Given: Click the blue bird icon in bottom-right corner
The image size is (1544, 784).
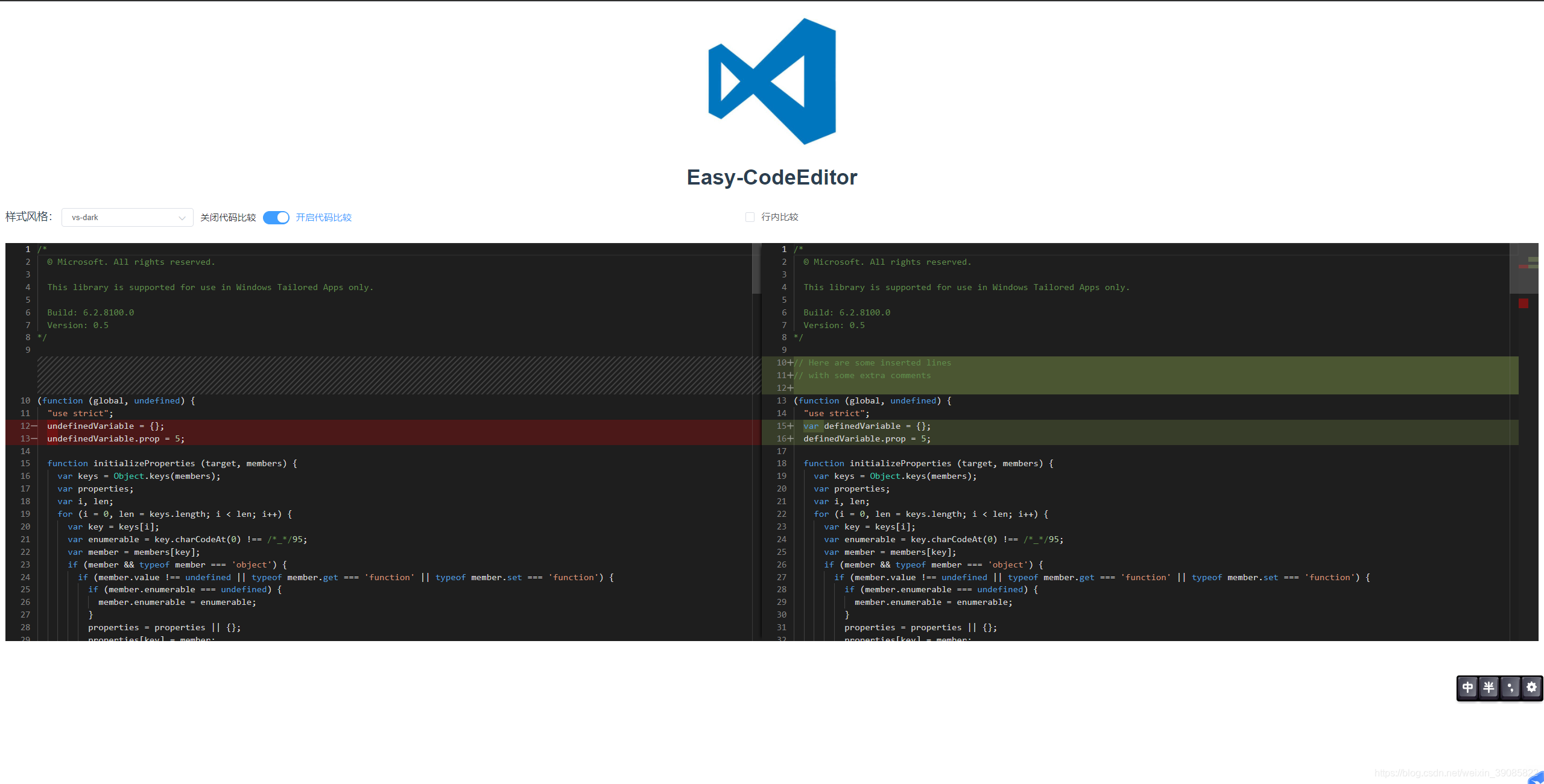Looking at the screenshot, I should tap(1537, 779).
